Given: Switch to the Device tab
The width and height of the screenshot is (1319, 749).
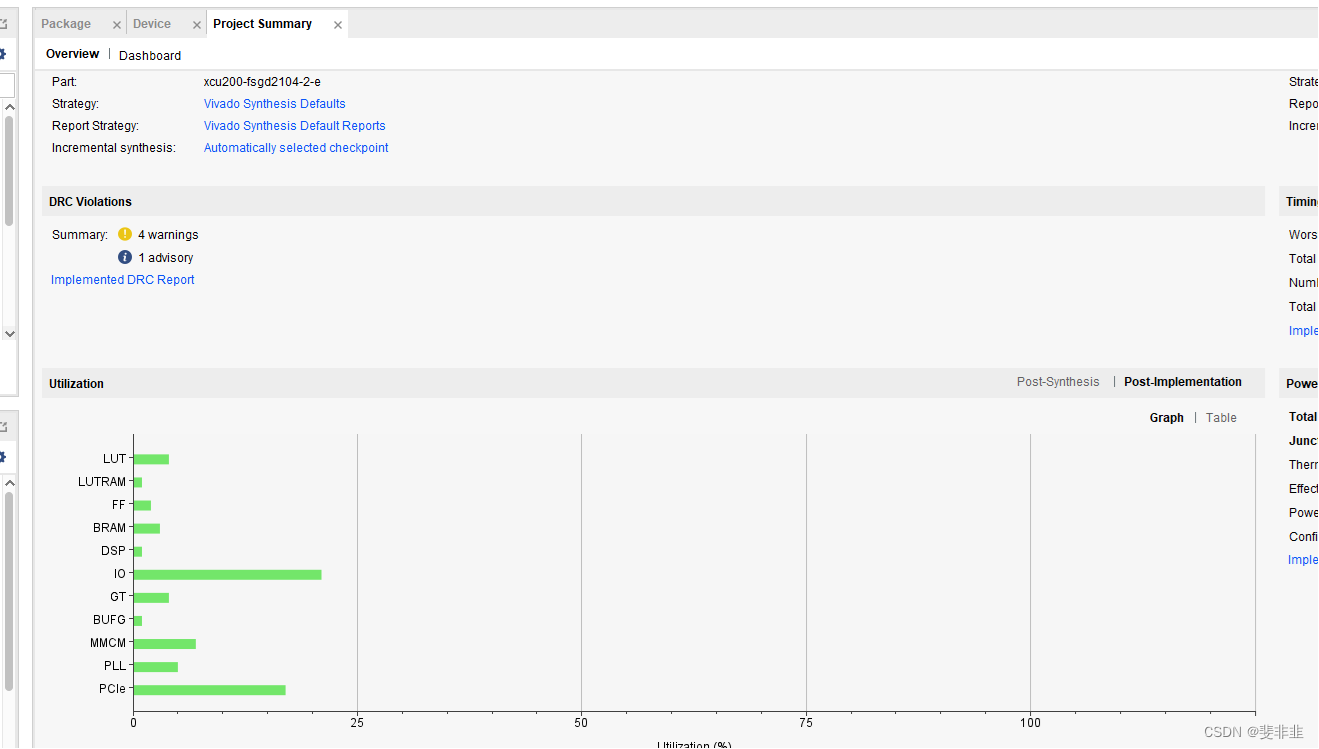Looking at the screenshot, I should click(152, 24).
